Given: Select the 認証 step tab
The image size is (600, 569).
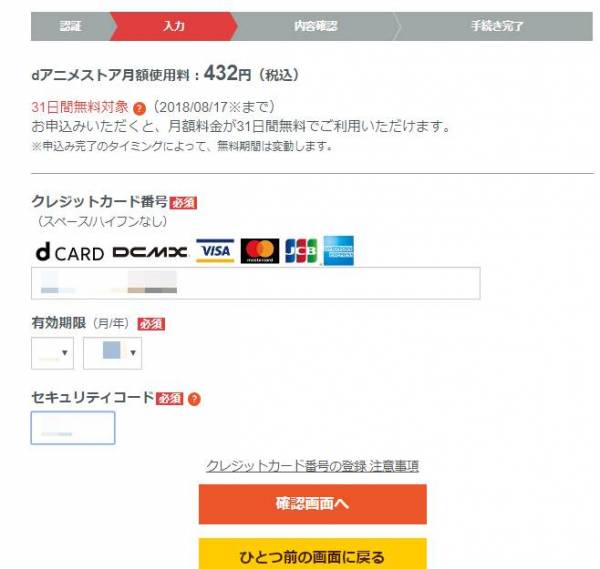Looking at the screenshot, I should 71,26.
